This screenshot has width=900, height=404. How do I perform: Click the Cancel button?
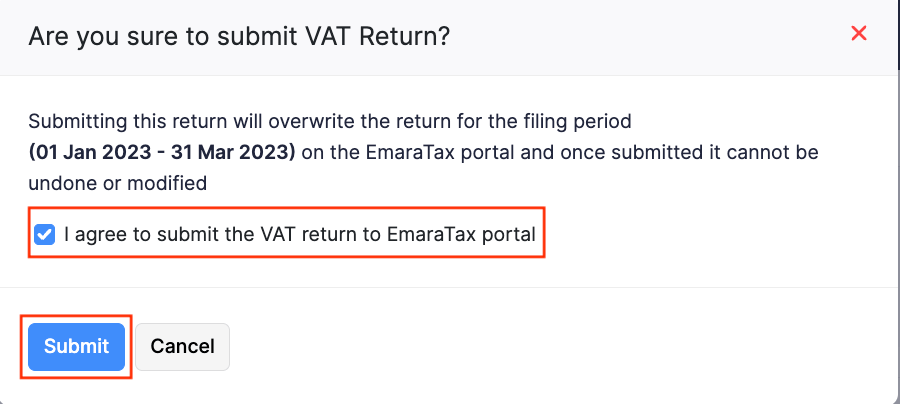point(182,347)
